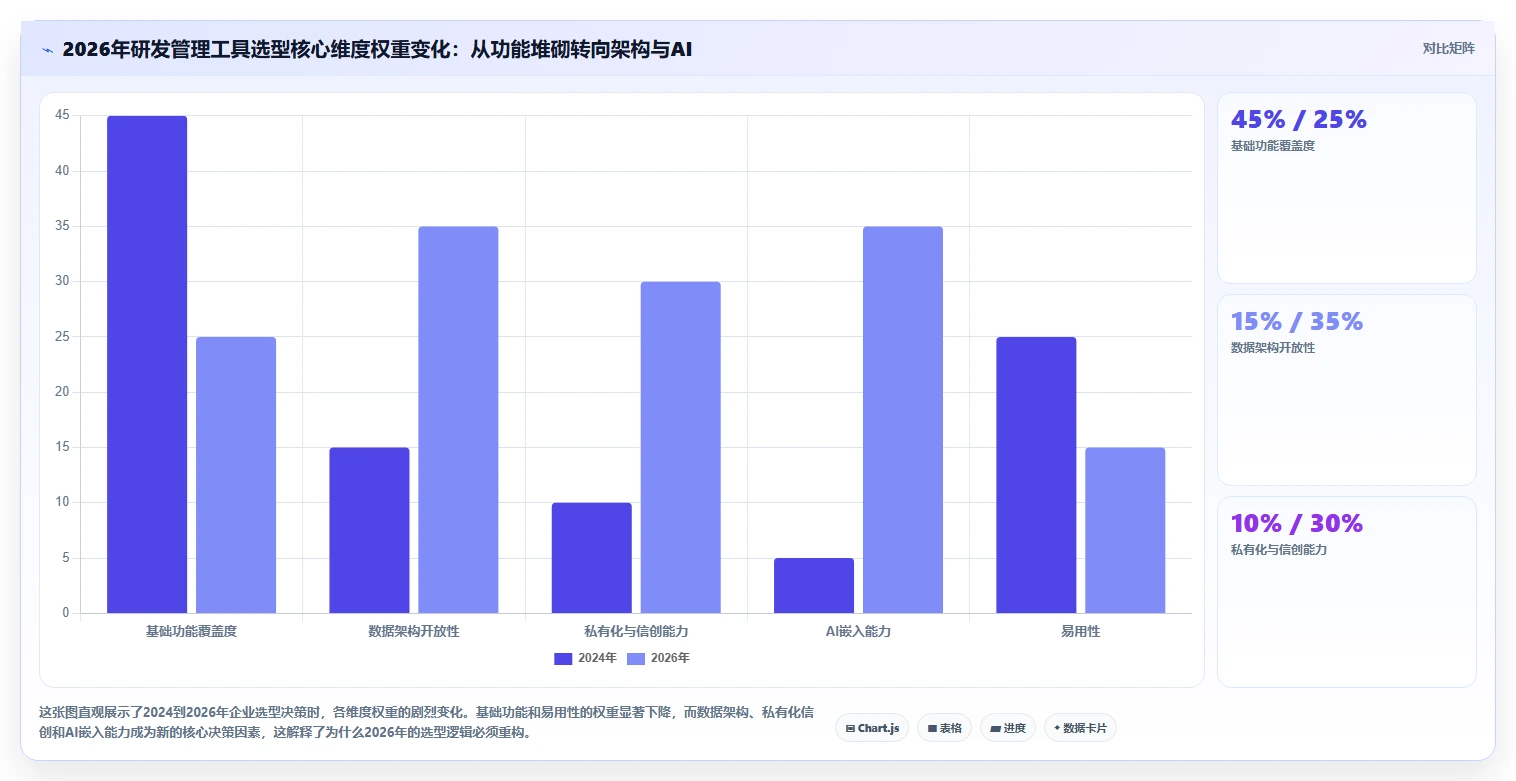1516x781 pixels.
Task: Click the 2026 bar for 数据架构开放性
Action: [x=458, y=420]
